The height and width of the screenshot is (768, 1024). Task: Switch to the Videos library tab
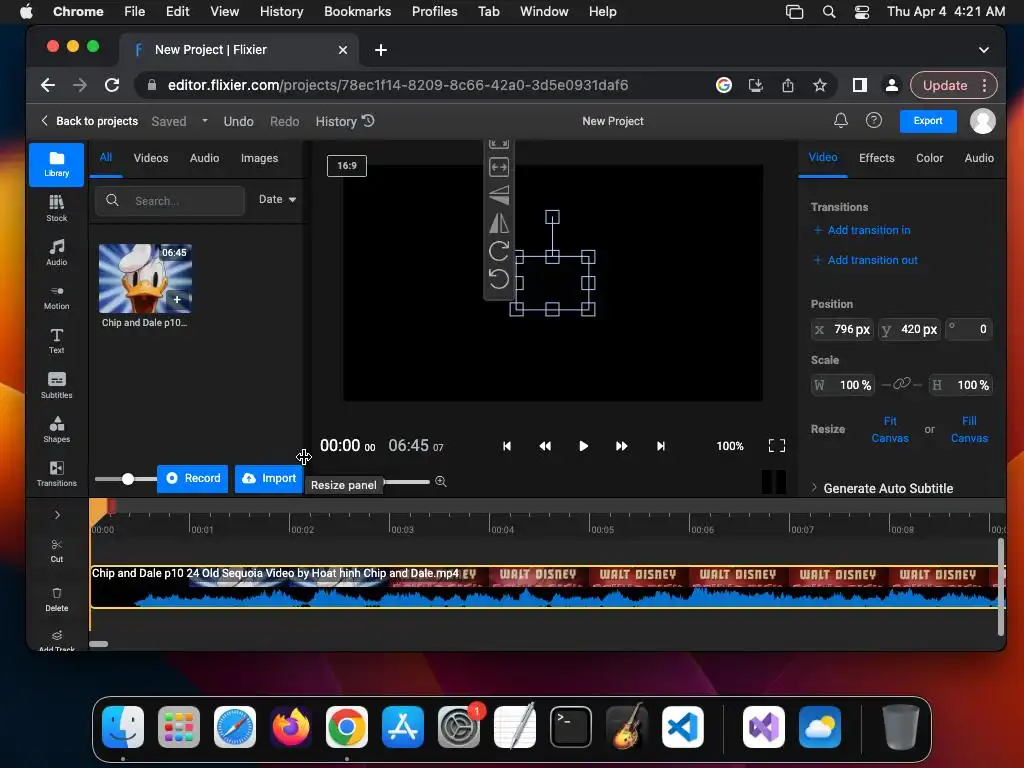pyautogui.click(x=151, y=158)
